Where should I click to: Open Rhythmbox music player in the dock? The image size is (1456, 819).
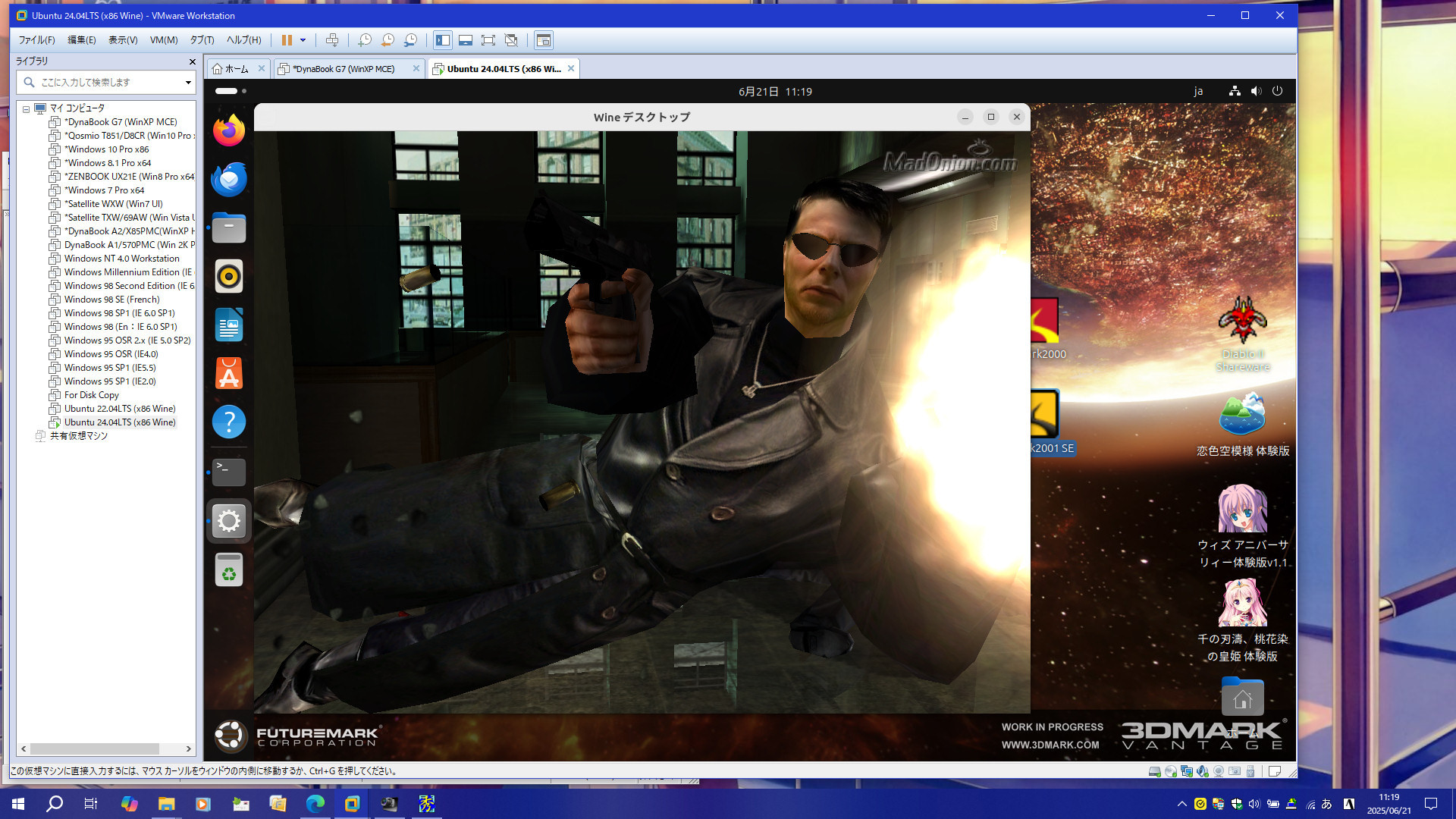(229, 276)
